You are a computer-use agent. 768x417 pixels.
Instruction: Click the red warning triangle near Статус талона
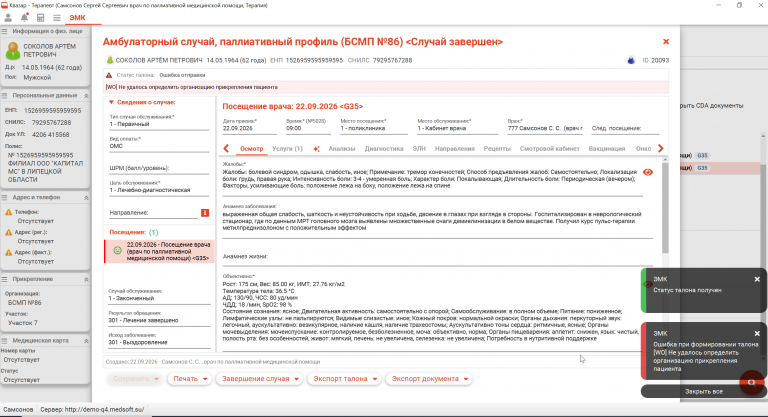point(109,75)
